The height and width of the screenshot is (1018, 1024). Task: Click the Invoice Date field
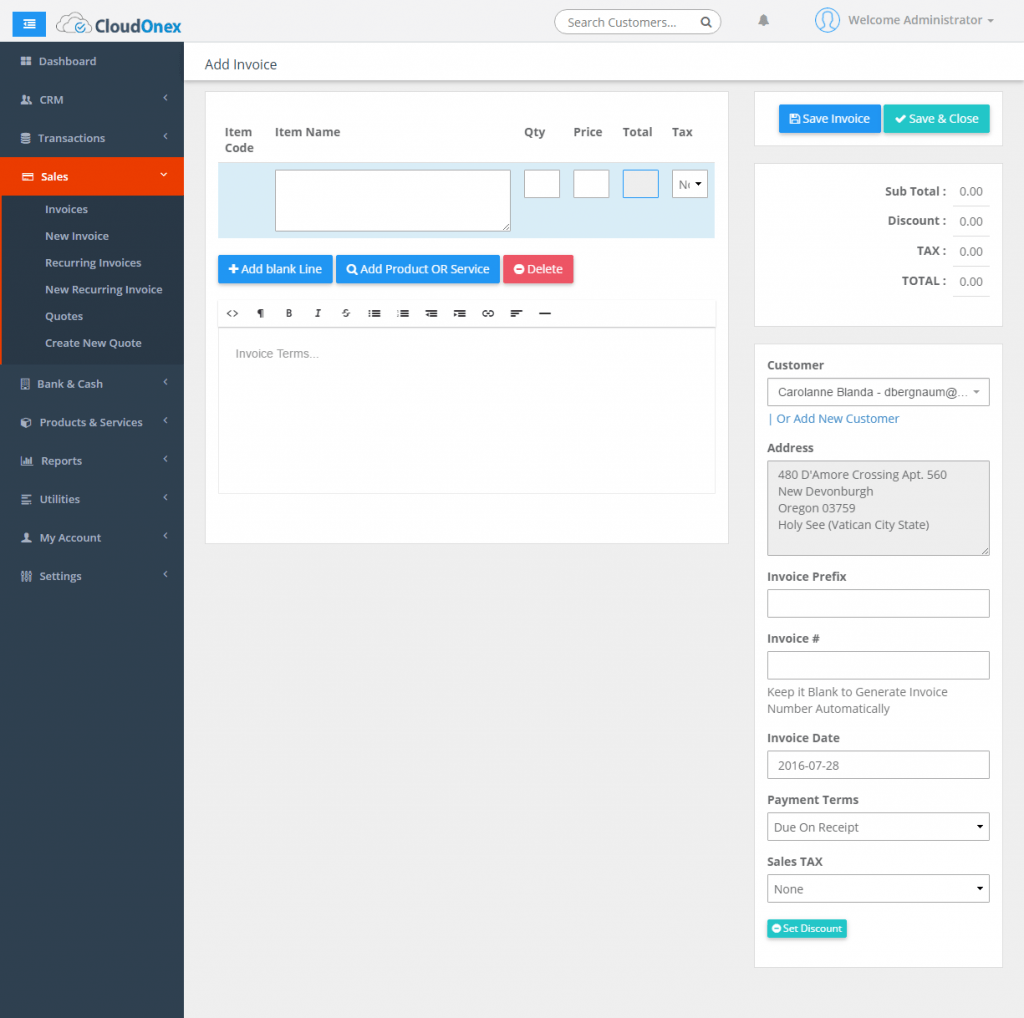tap(878, 765)
